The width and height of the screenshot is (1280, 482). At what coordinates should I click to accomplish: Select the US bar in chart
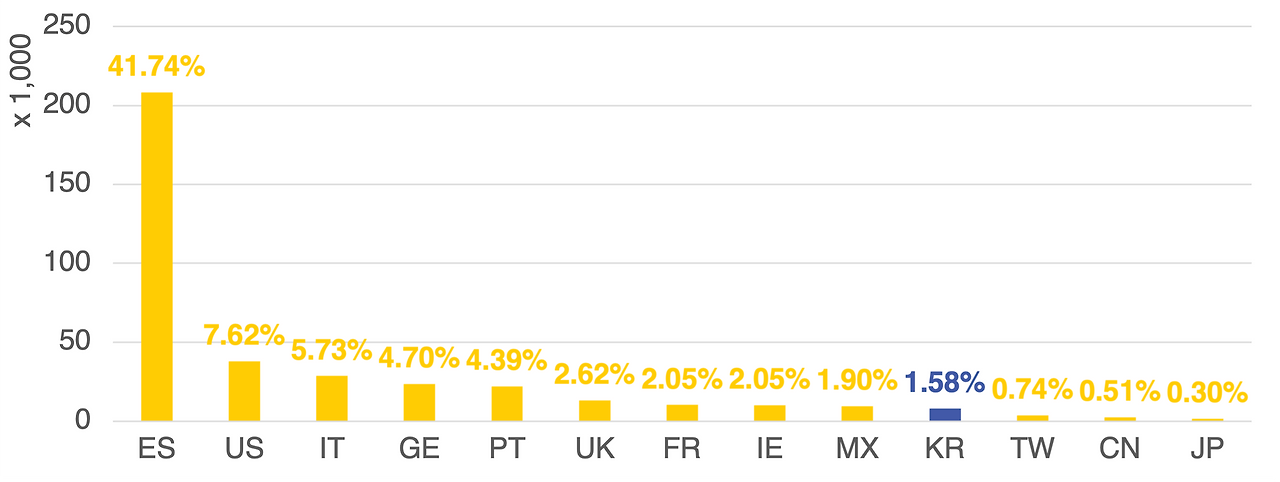click(x=244, y=391)
